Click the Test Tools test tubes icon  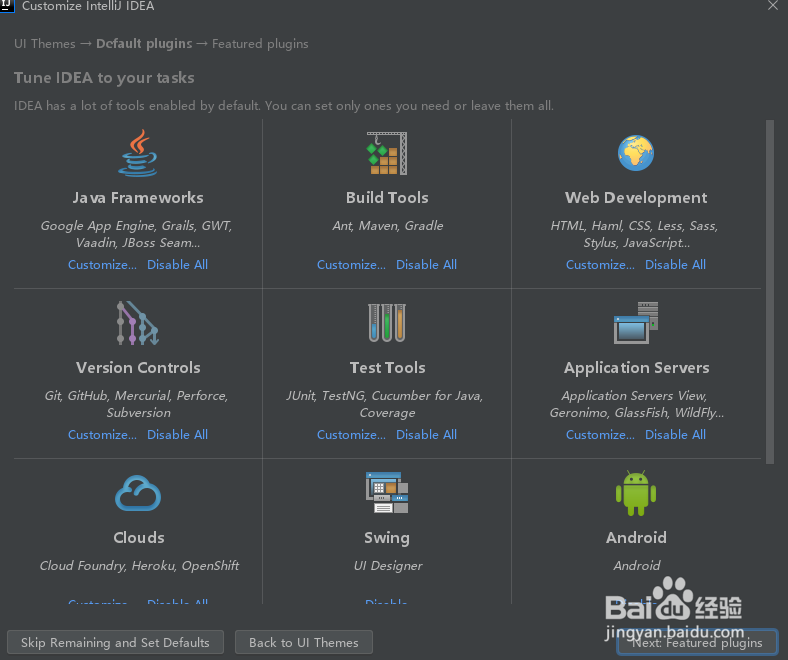pyautogui.click(x=386, y=323)
